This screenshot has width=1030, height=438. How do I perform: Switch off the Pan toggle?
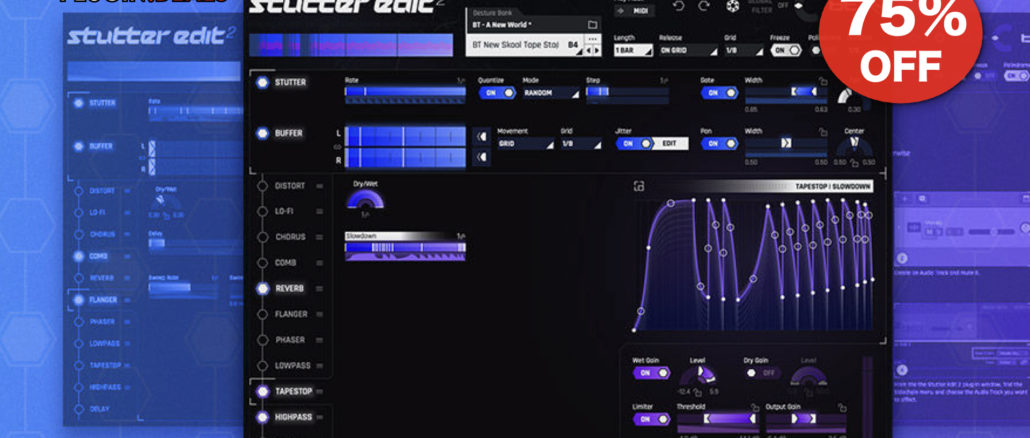pyautogui.click(x=719, y=144)
